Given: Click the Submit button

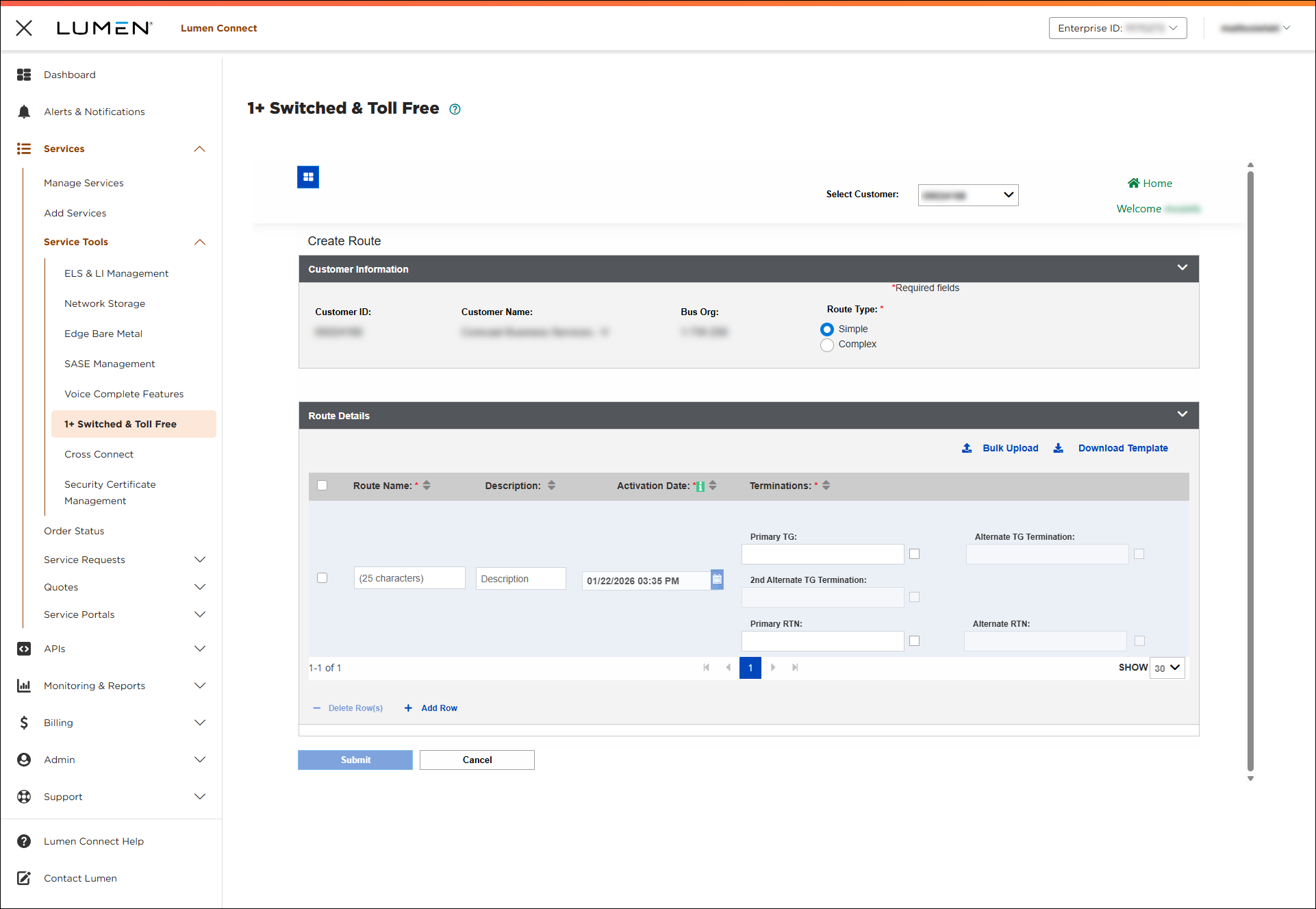Looking at the screenshot, I should 355,760.
